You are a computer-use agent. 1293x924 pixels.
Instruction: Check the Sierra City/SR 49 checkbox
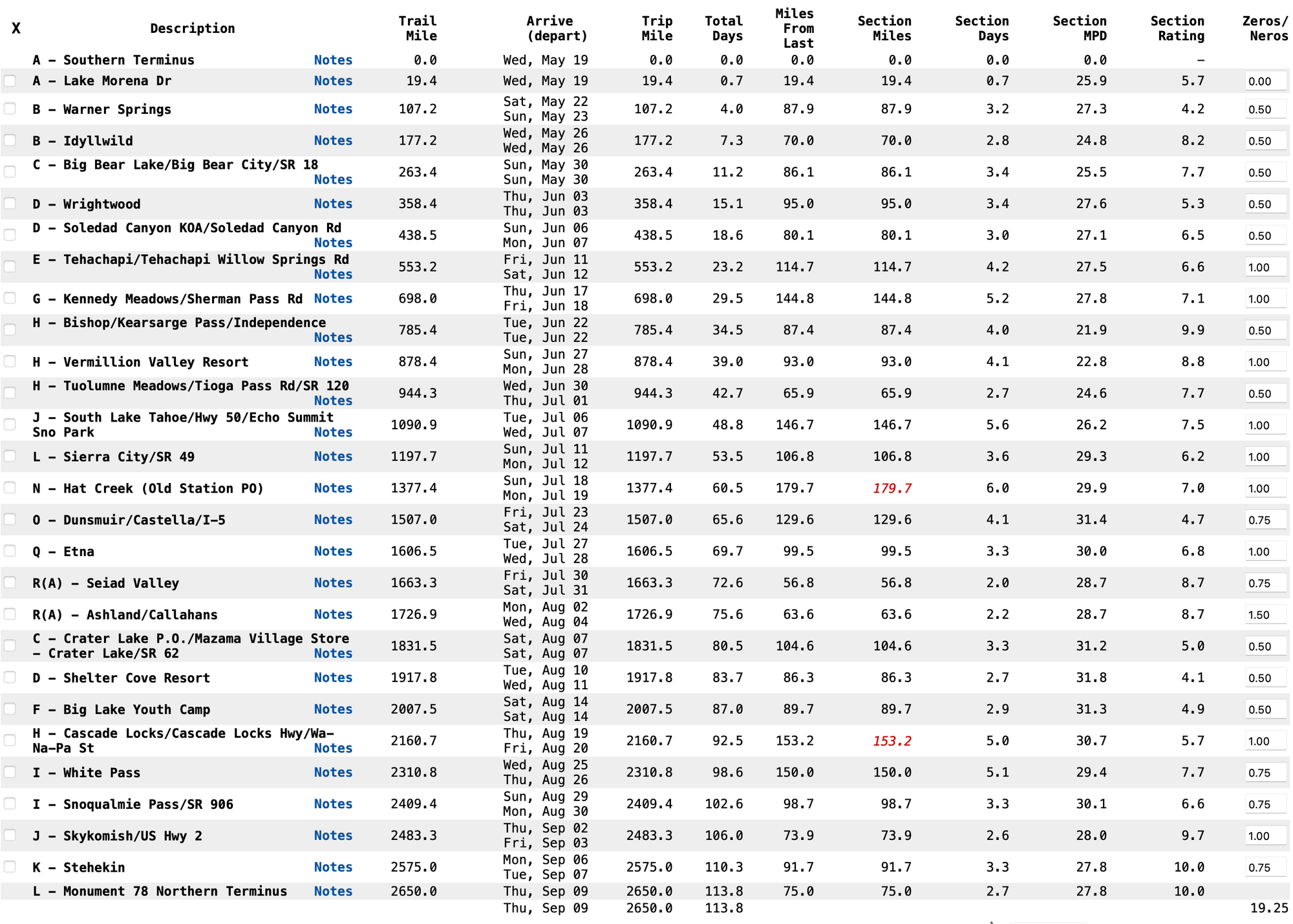(10, 457)
